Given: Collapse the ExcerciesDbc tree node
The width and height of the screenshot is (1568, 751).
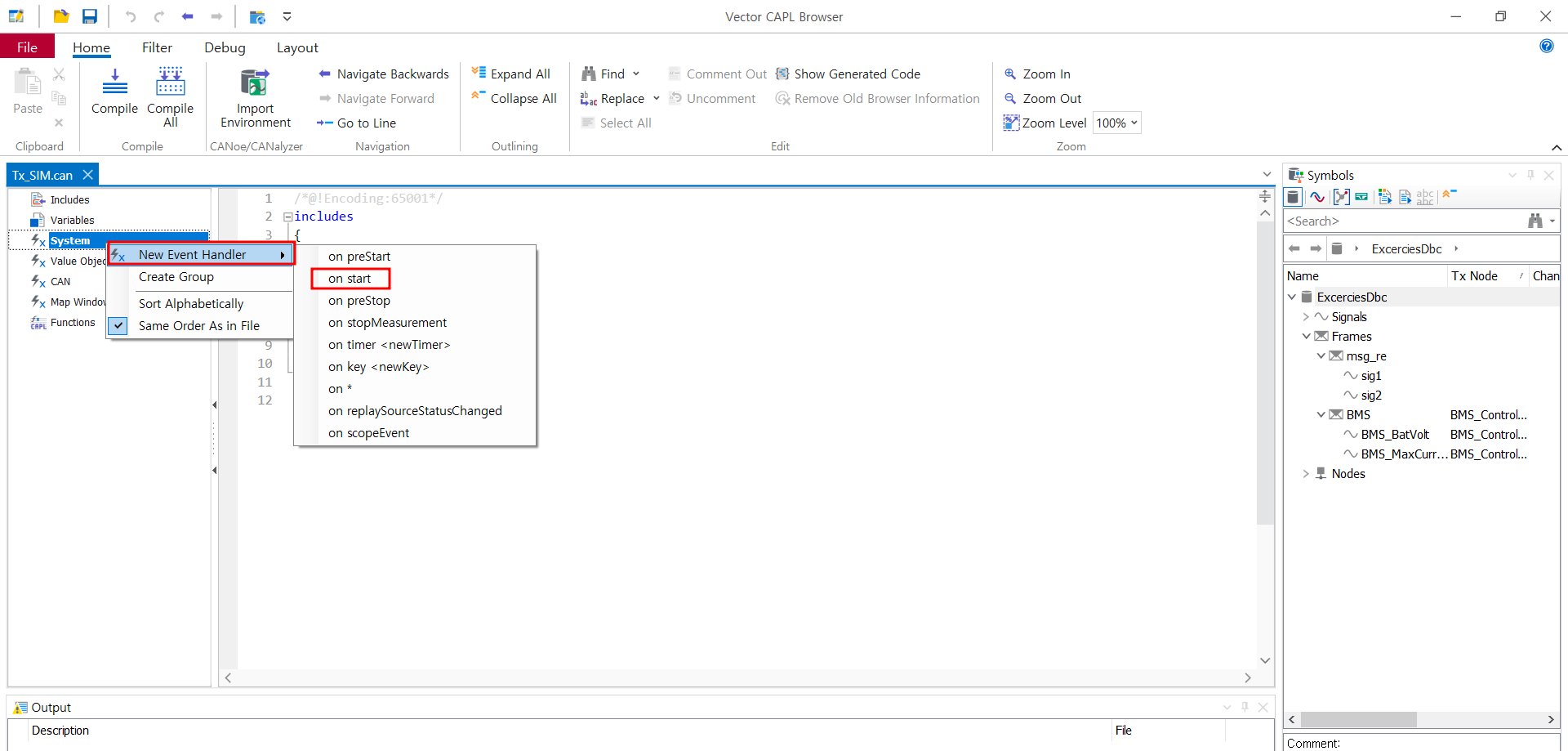Looking at the screenshot, I should (1292, 297).
